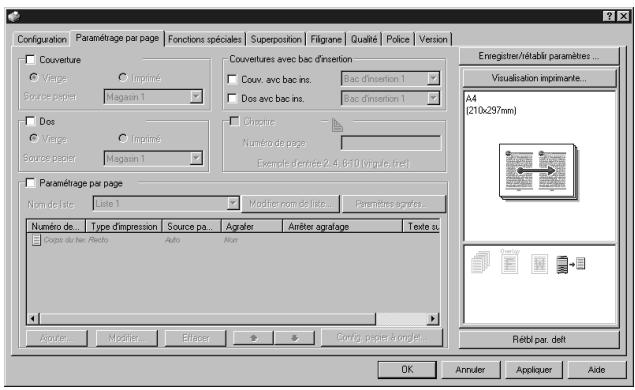This screenshot has height=390, width=635.
Task: Click Enregistrer/rétablir paramètres button
Action: coord(539,56)
